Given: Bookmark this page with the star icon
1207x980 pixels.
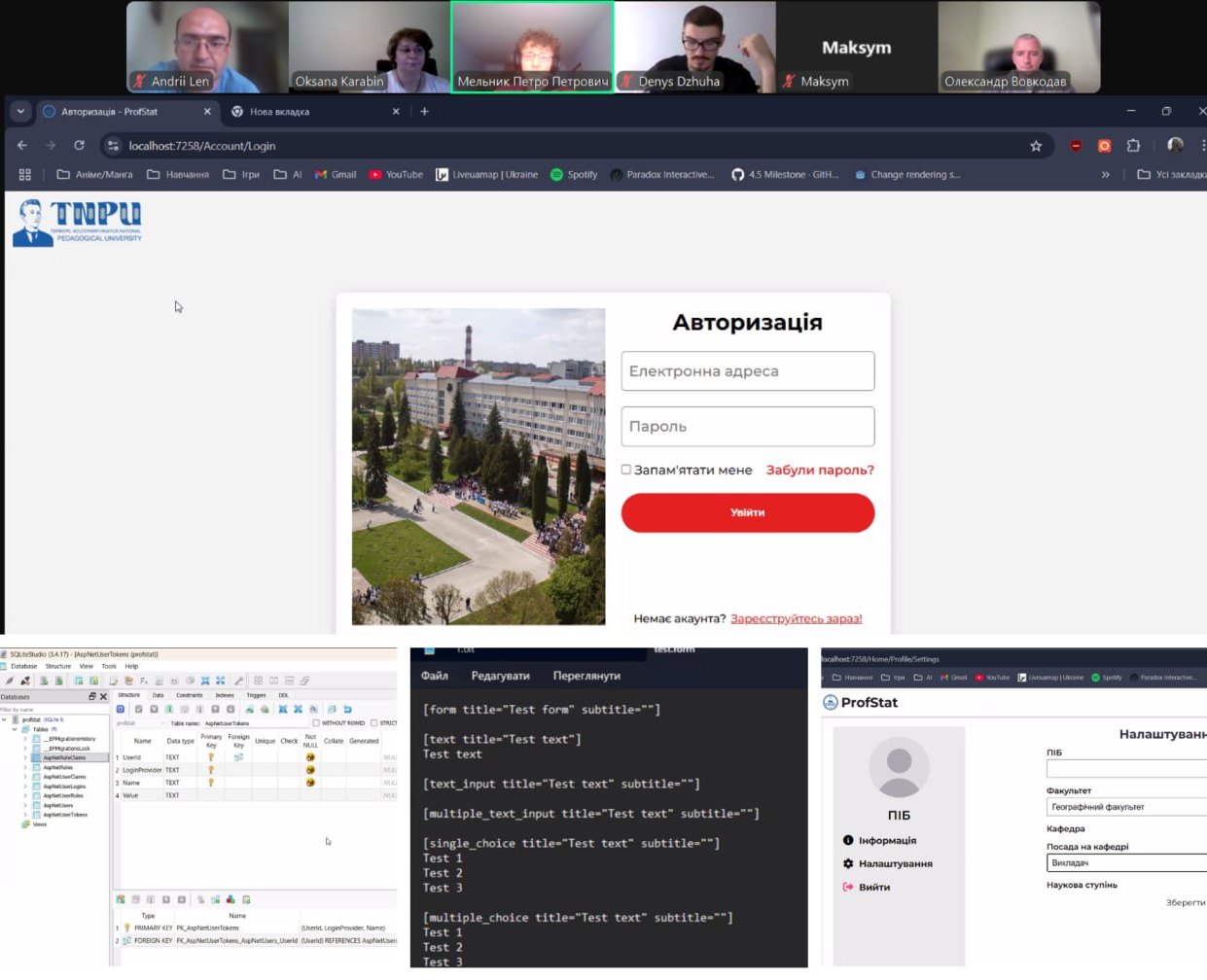Looking at the screenshot, I should (1036, 146).
